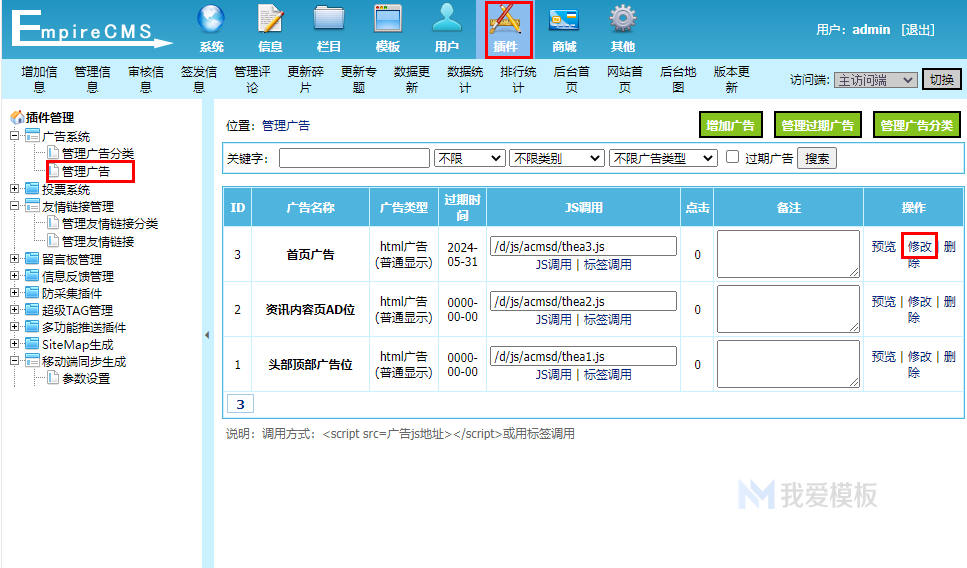Expand the 留言板管理 tree node
The image size is (967, 568).
coord(14,258)
